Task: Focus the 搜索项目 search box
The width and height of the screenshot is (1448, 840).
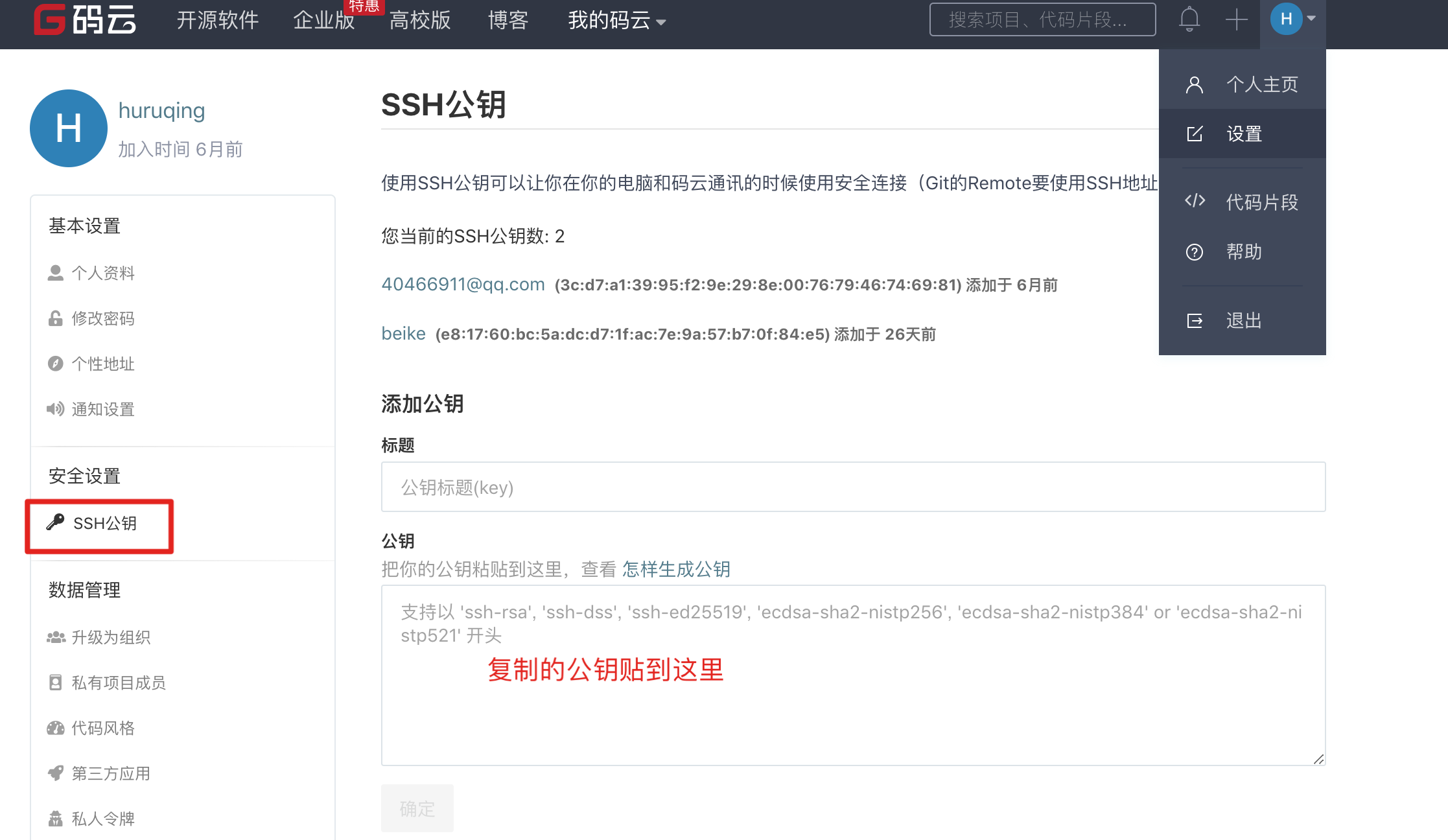Action: 1042,19
